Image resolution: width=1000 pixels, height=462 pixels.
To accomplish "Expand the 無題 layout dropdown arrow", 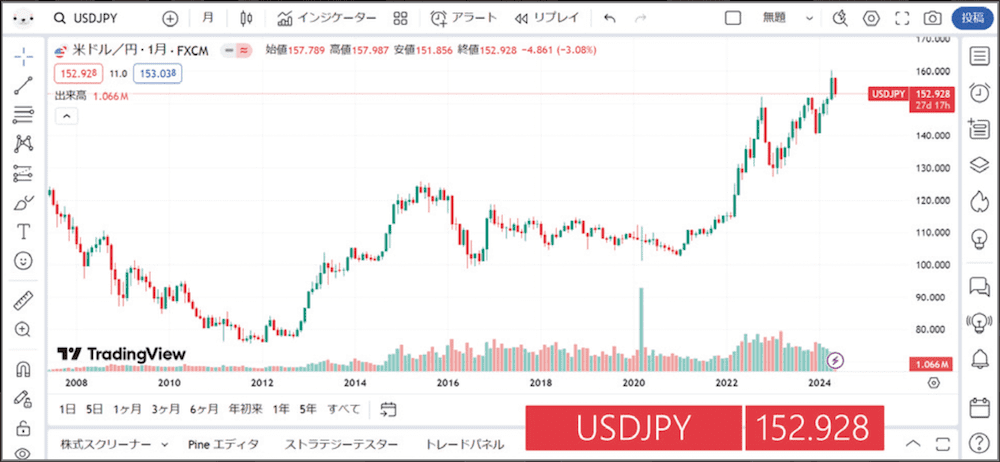I will tap(810, 19).
